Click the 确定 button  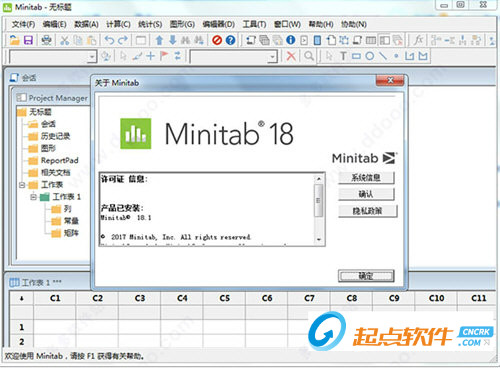click(x=366, y=276)
